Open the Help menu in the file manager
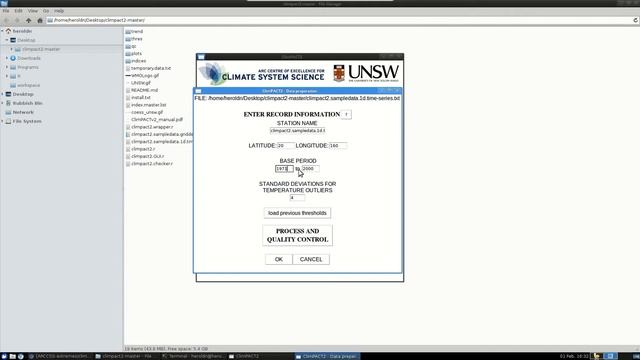Viewport: 640px width, 360px height. (x=59, y=11)
